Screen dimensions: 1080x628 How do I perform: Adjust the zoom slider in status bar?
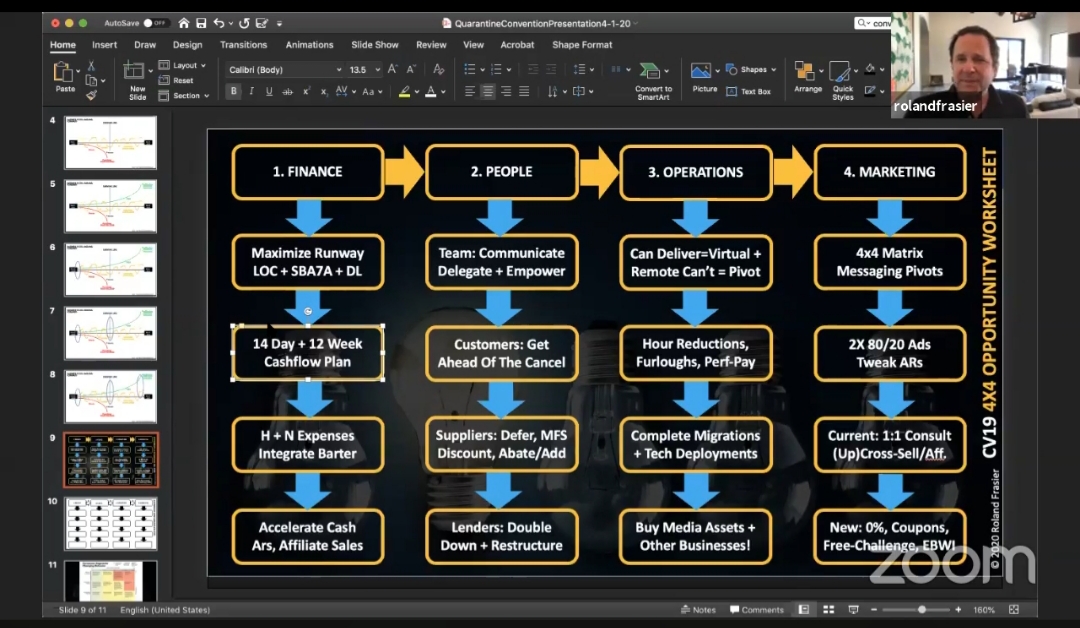[x=921, y=609]
